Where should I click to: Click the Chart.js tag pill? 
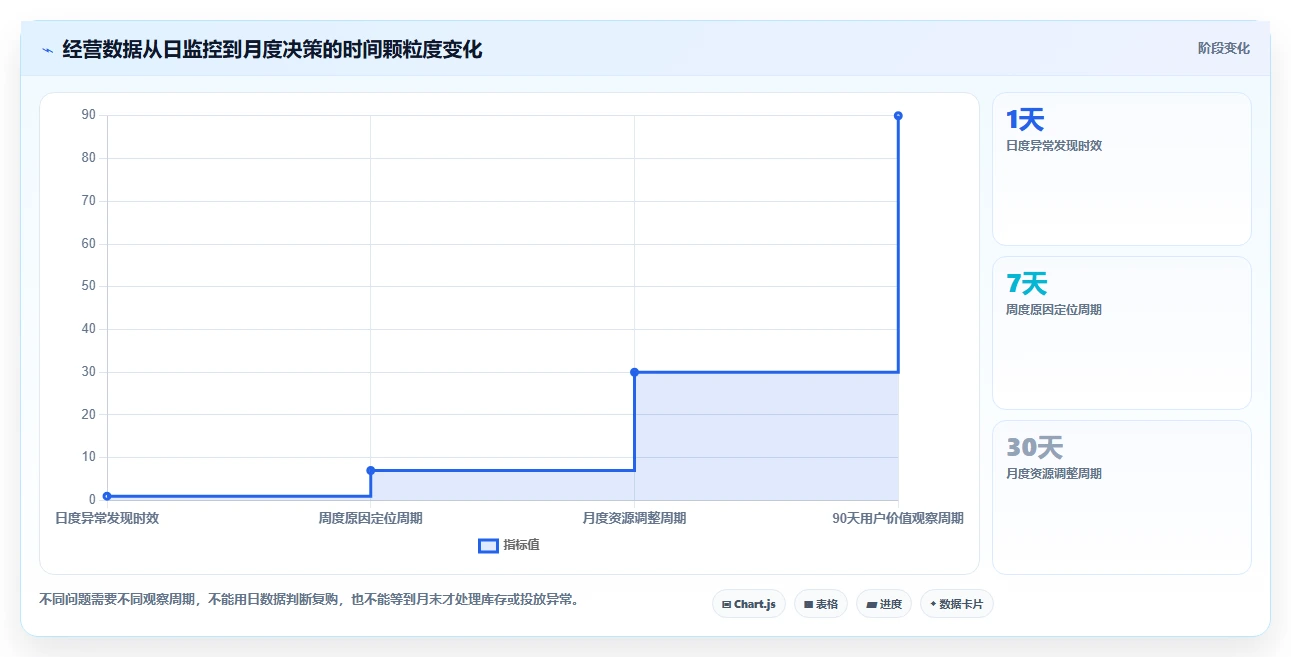(x=750, y=604)
